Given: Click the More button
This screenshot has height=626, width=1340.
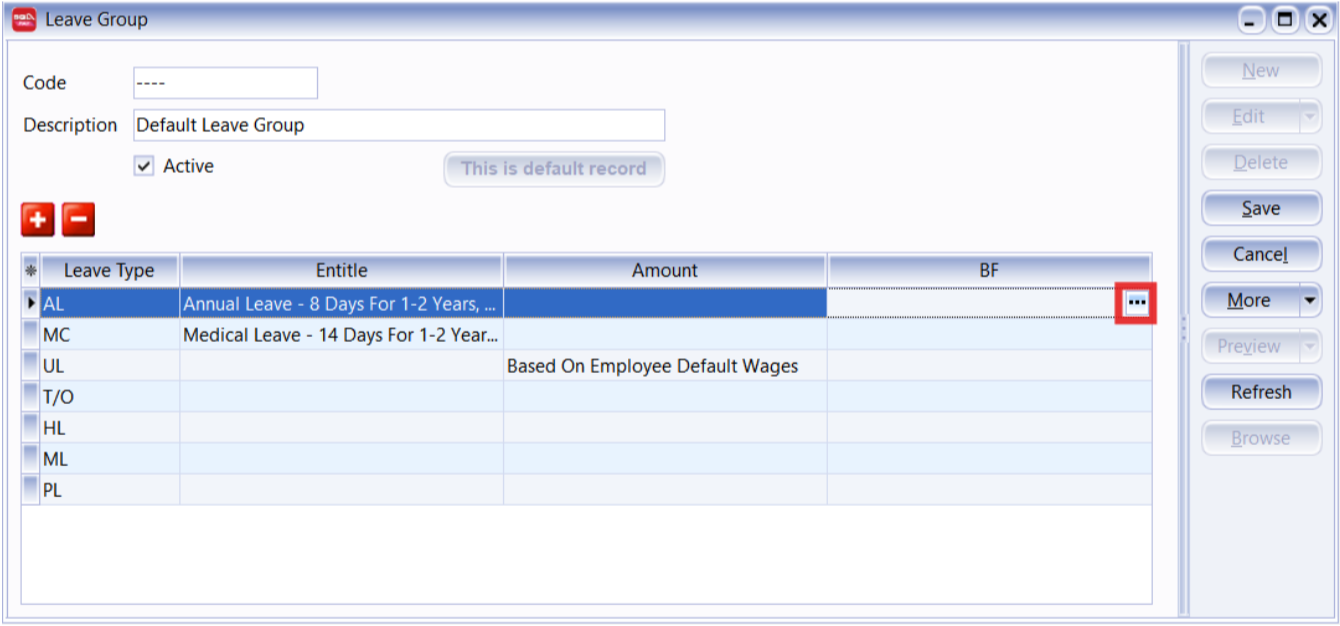Looking at the screenshot, I should (1250, 300).
